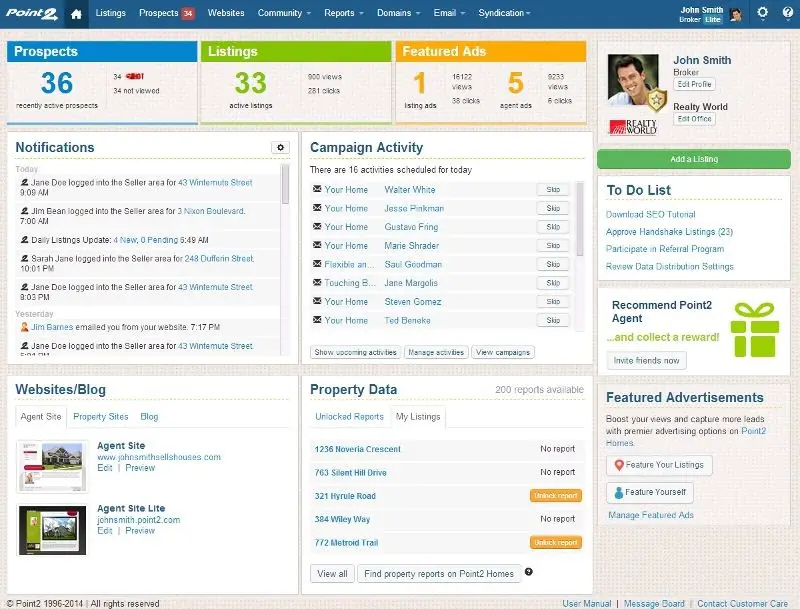Click Feature Your Listings button
The height and width of the screenshot is (609, 800).
click(659, 465)
